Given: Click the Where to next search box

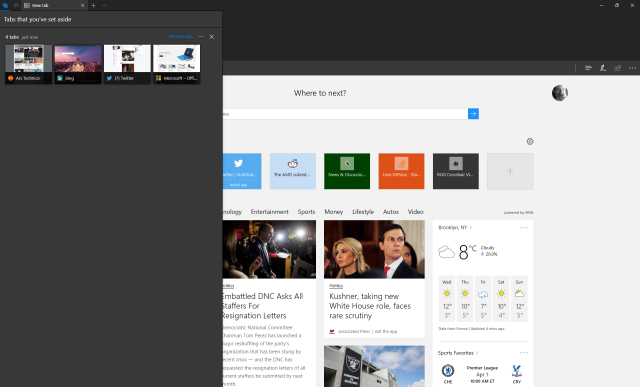Looking at the screenshot, I should (345, 114).
